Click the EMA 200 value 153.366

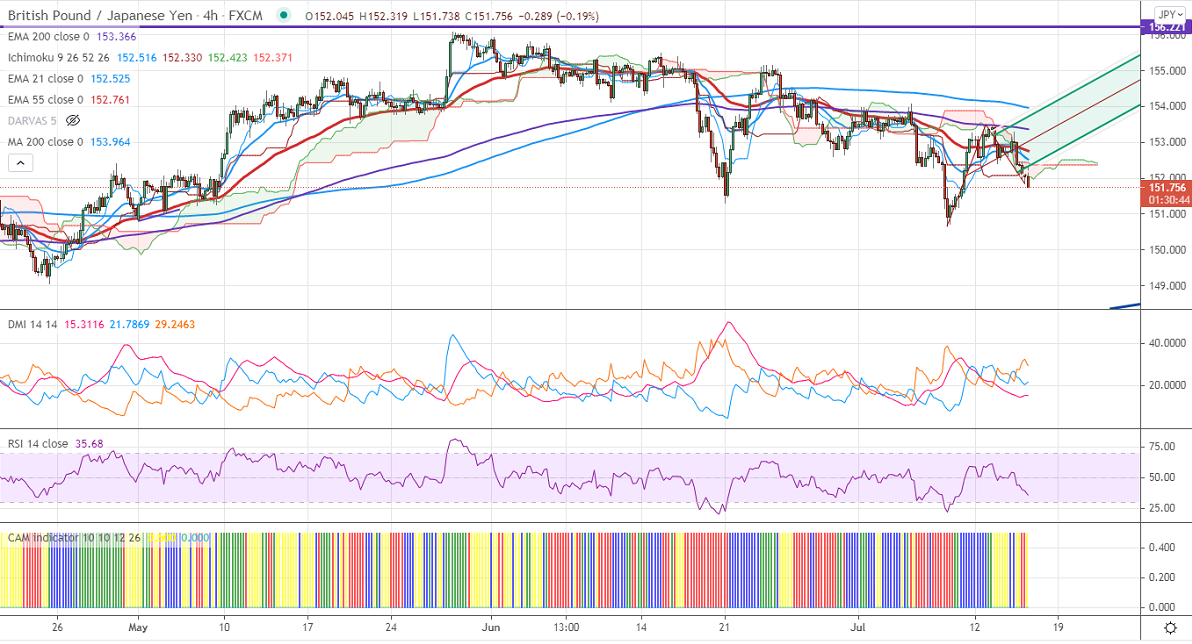pyautogui.click(x=116, y=36)
